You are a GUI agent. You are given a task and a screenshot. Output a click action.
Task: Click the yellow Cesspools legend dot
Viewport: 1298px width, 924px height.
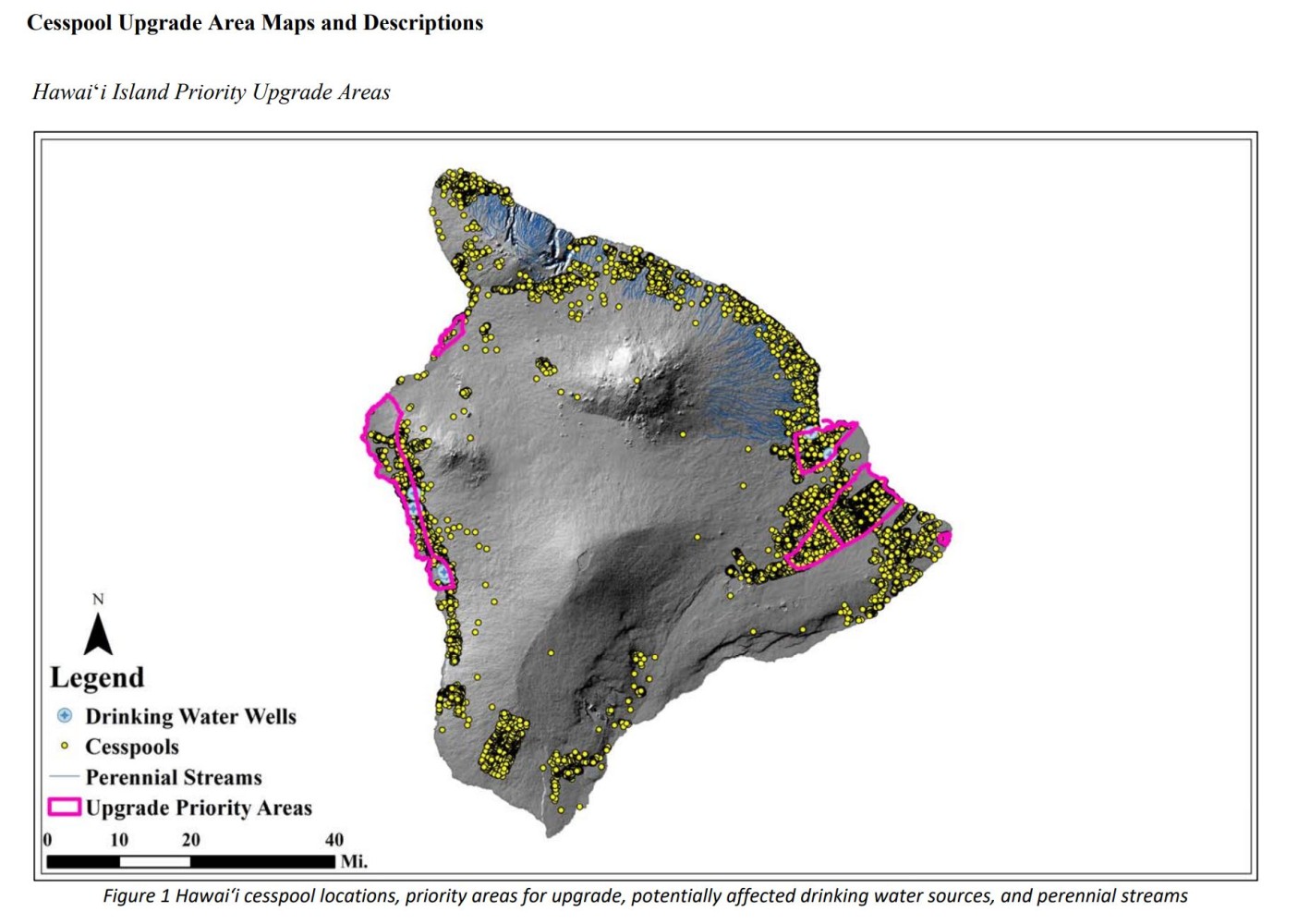pos(65,746)
